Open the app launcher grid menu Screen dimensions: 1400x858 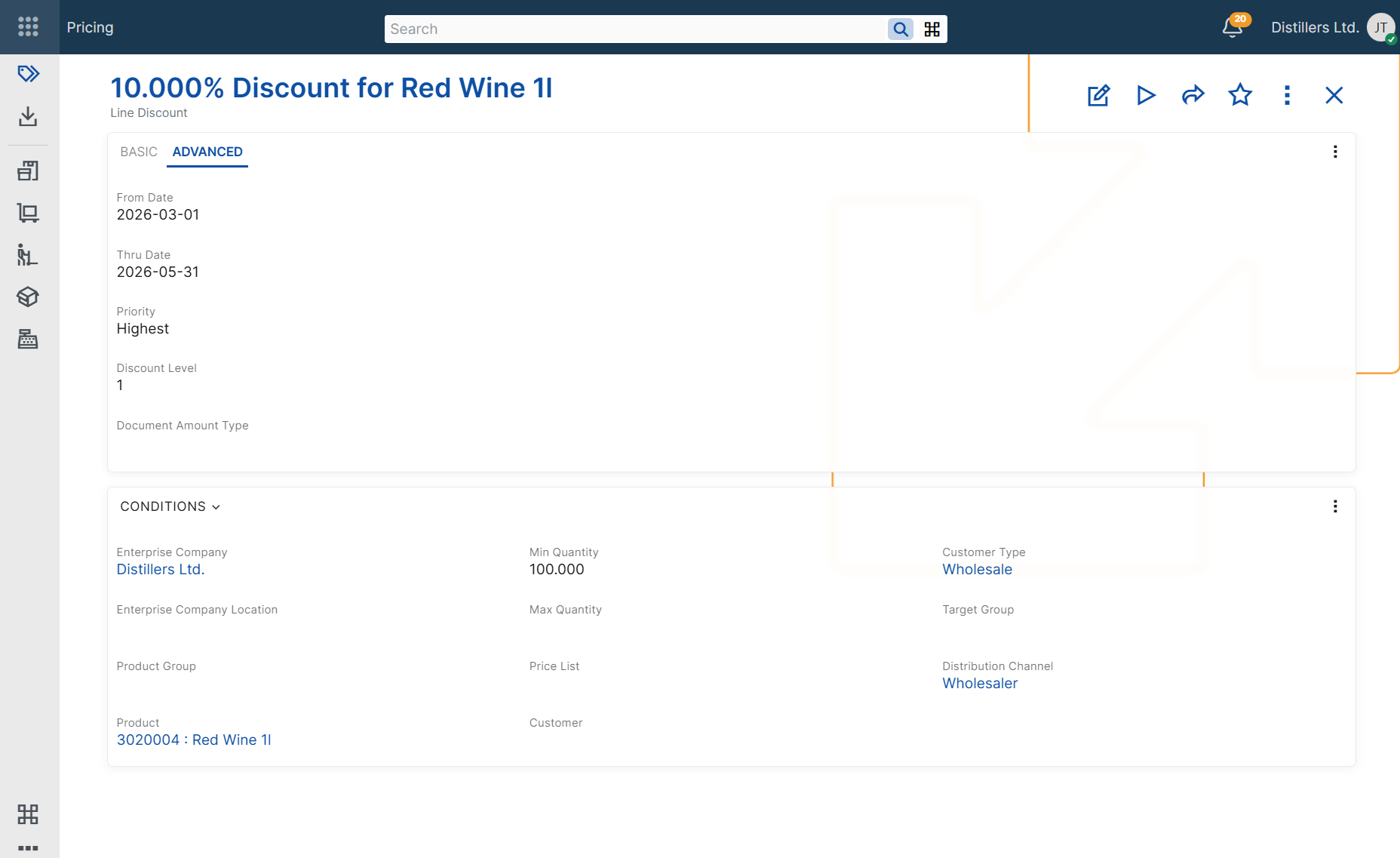[x=28, y=27]
